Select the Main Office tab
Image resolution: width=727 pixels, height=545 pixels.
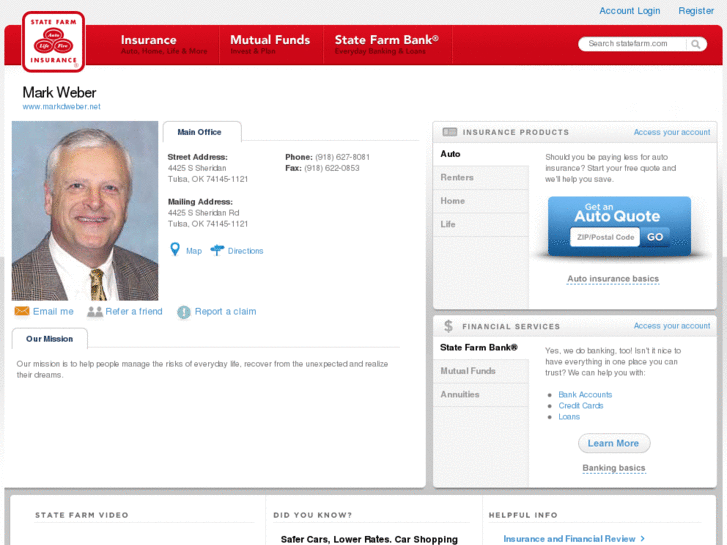click(x=202, y=132)
